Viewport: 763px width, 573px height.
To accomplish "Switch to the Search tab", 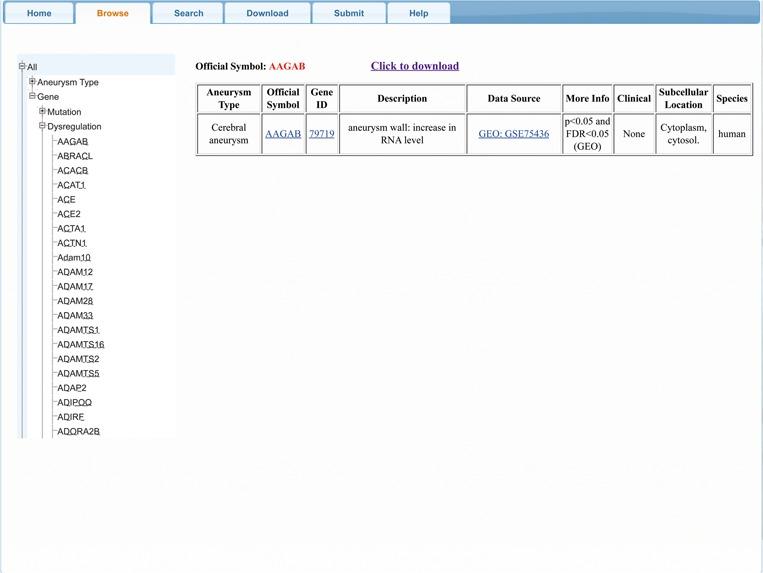I will [x=188, y=13].
